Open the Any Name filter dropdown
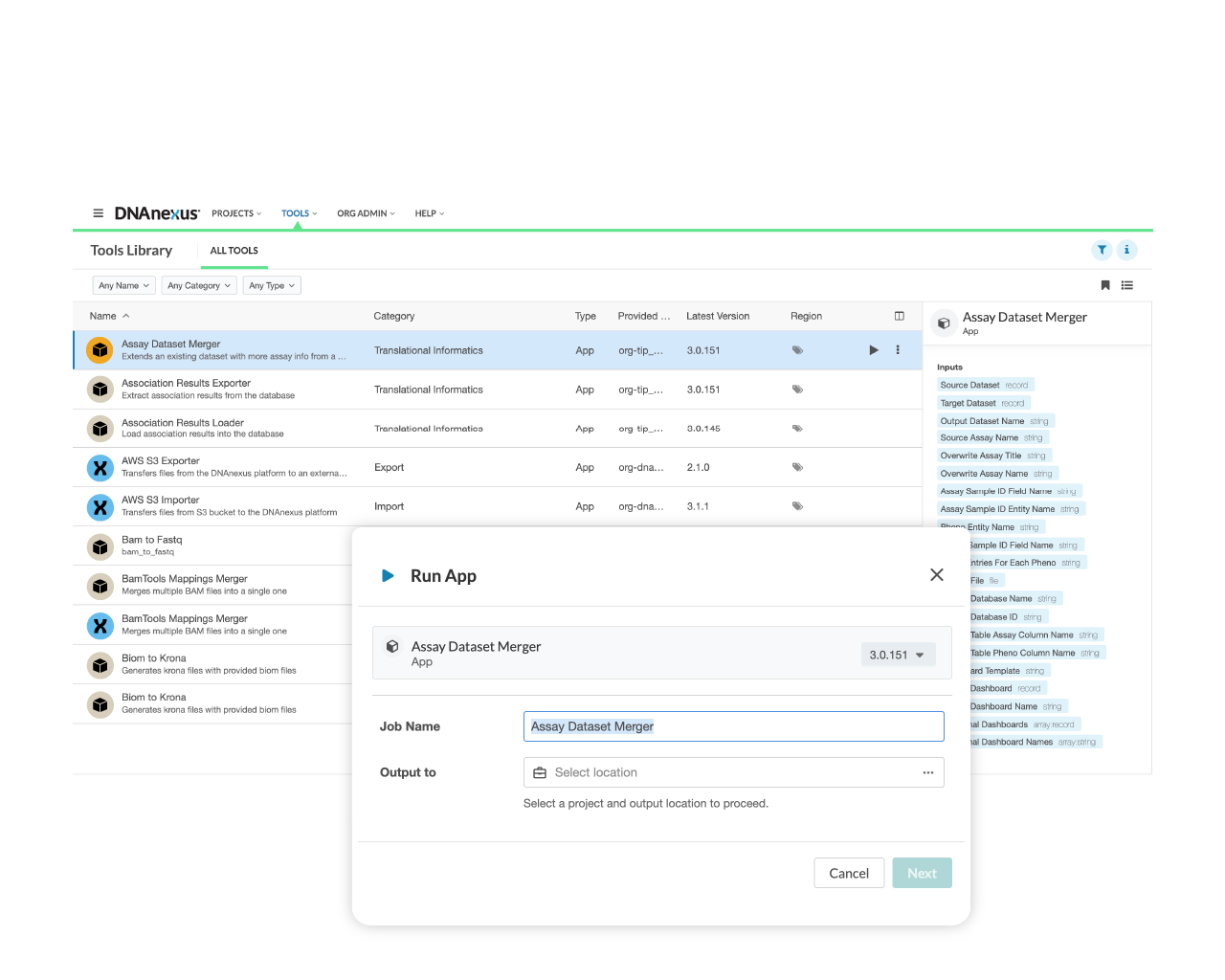Viewport: 1225px width, 980px height. click(122, 284)
